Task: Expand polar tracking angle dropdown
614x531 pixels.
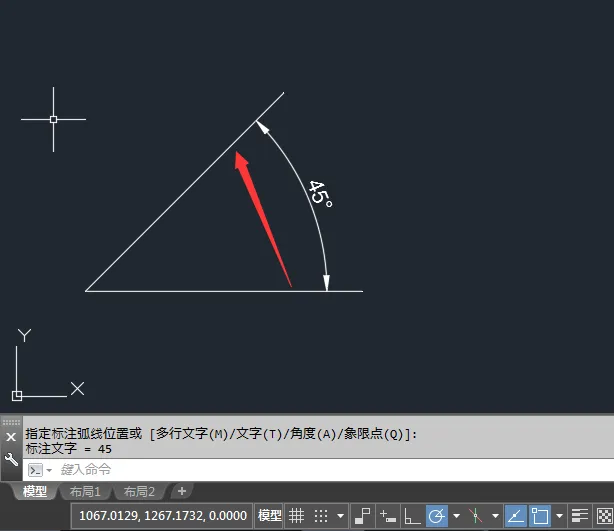Action: [456, 516]
